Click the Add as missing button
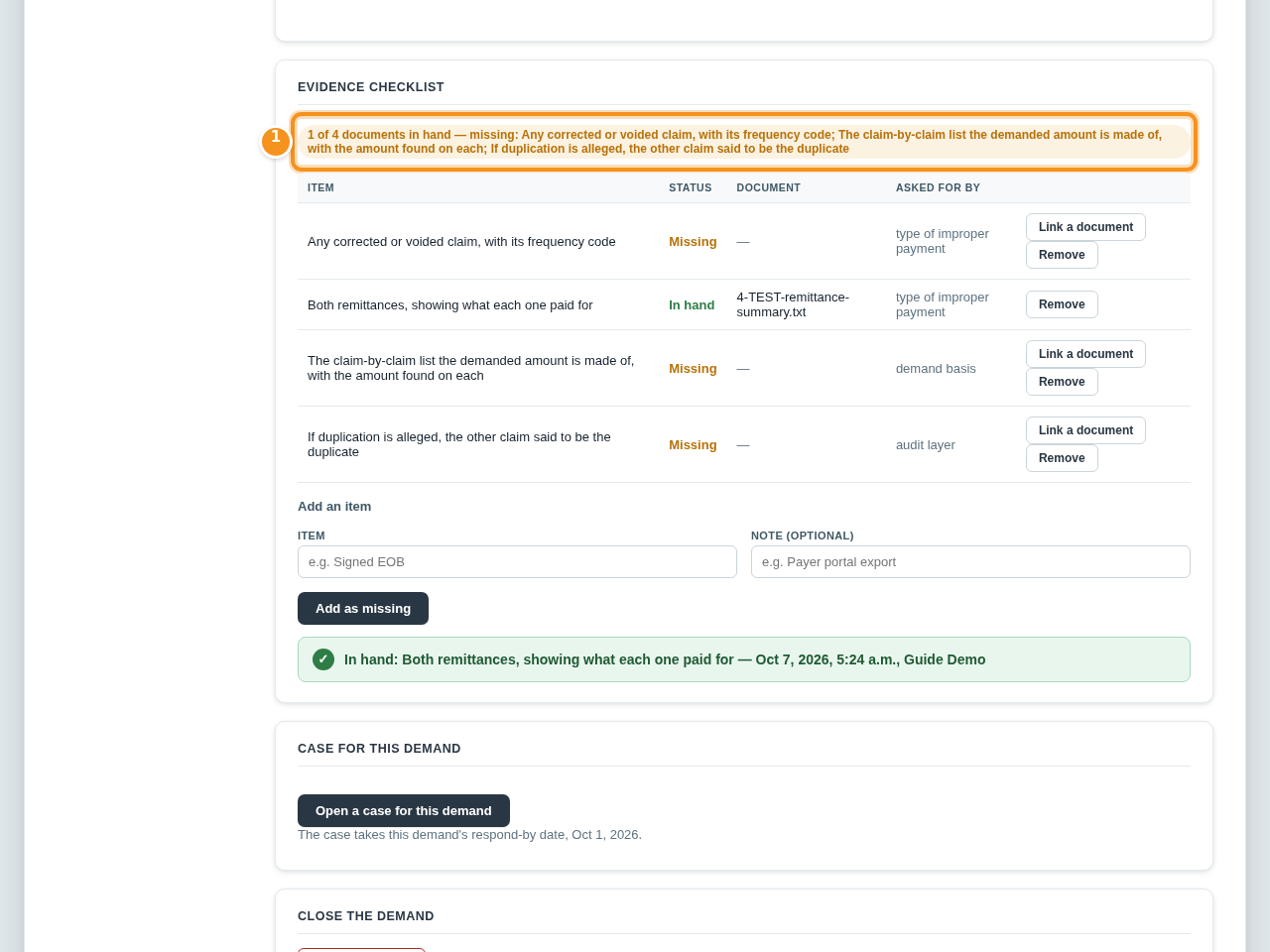 pos(363,609)
